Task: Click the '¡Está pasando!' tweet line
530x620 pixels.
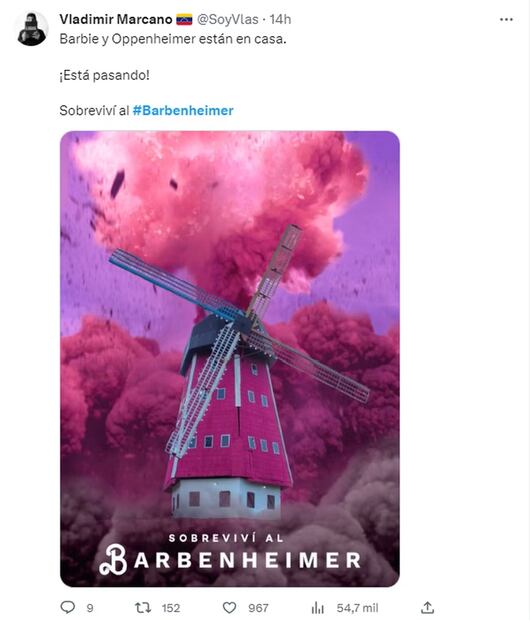Action: tap(104, 75)
